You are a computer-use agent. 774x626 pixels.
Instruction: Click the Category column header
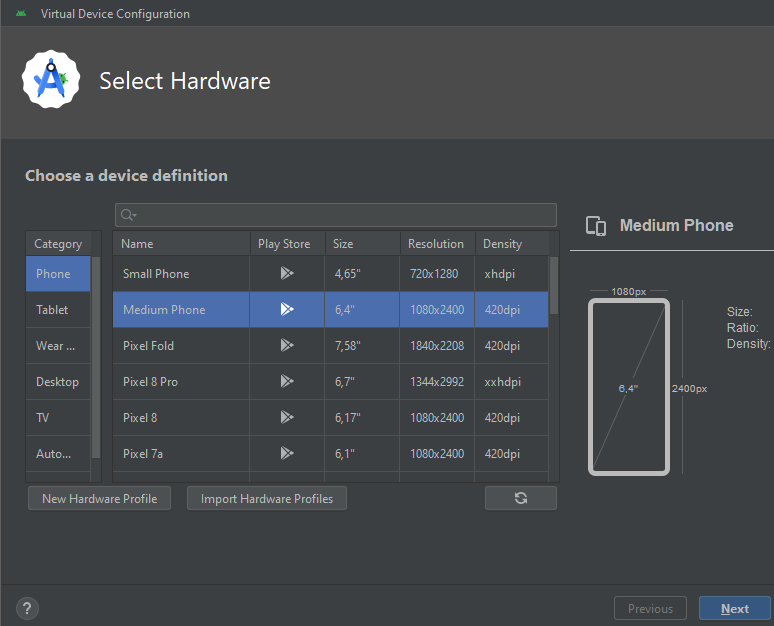(x=58, y=244)
